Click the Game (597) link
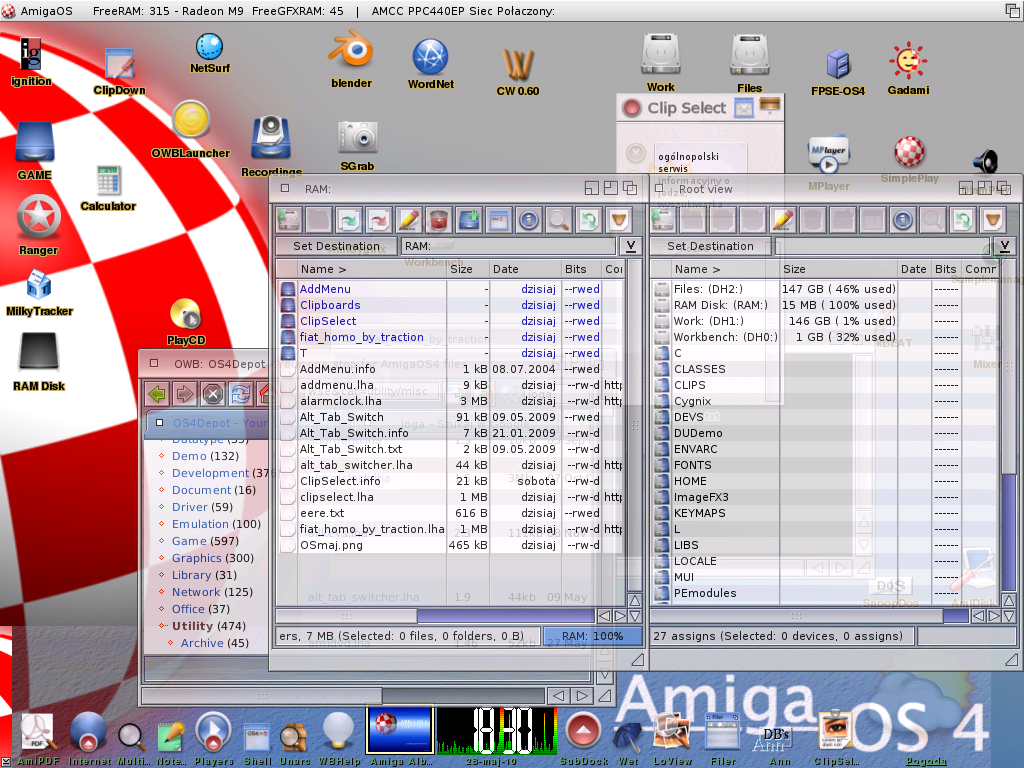The width and height of the screenshot is (1024, 768). 205,541
